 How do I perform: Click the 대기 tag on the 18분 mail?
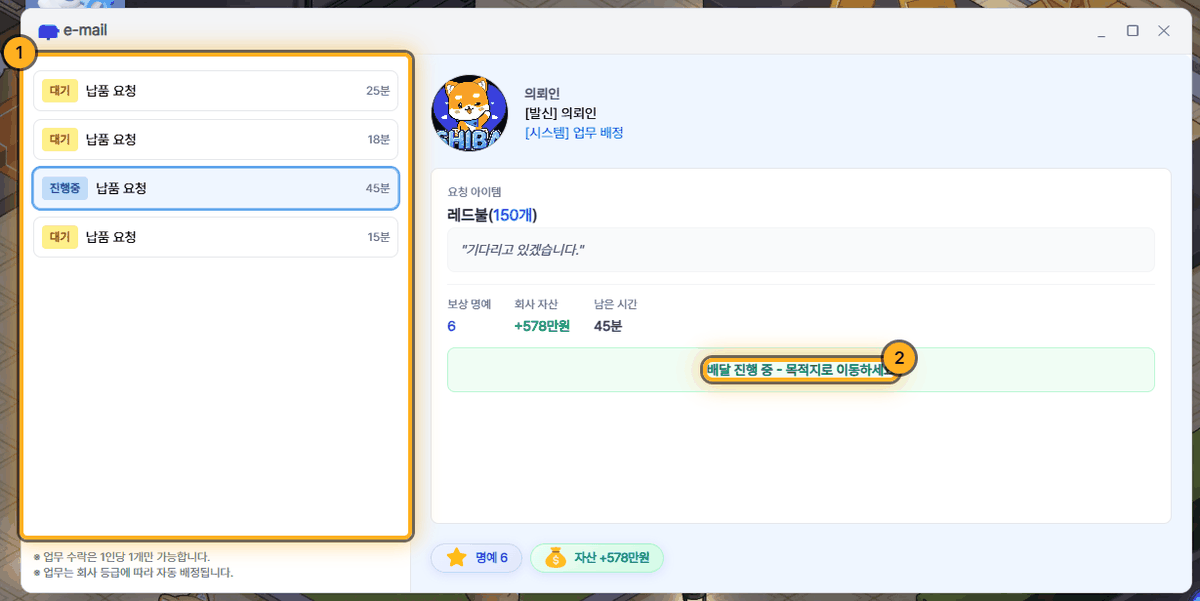click(x=59, y=139)
